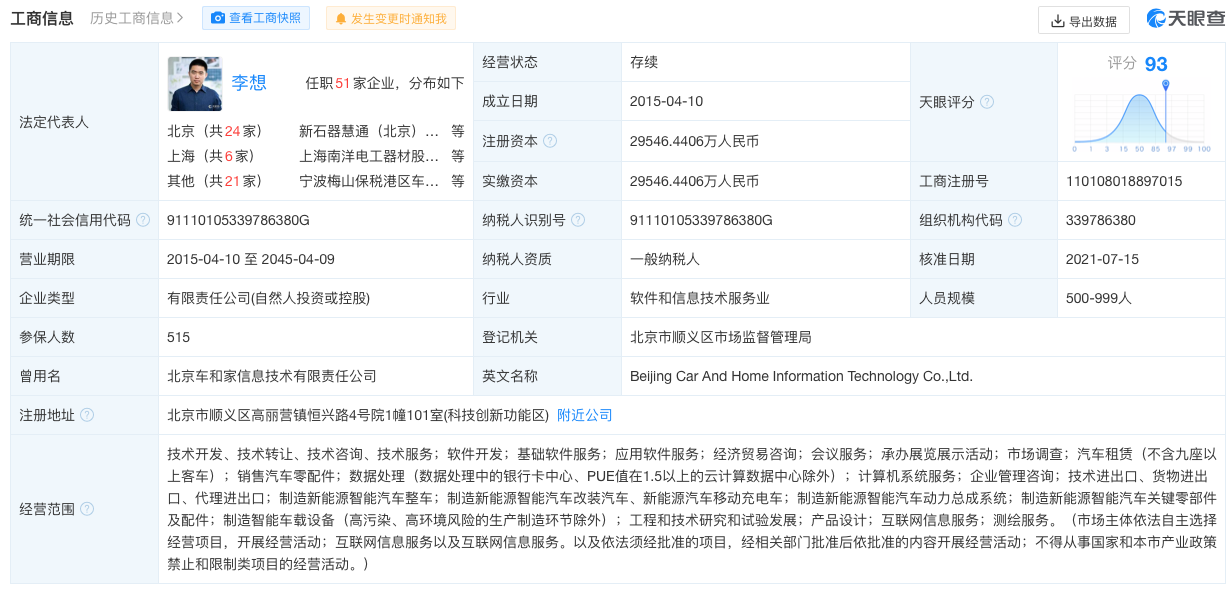Screen dimensions: 1232x590
Task: Click the 评分 93 score value
Action: pyautogui.click(x=1156, y=64)
